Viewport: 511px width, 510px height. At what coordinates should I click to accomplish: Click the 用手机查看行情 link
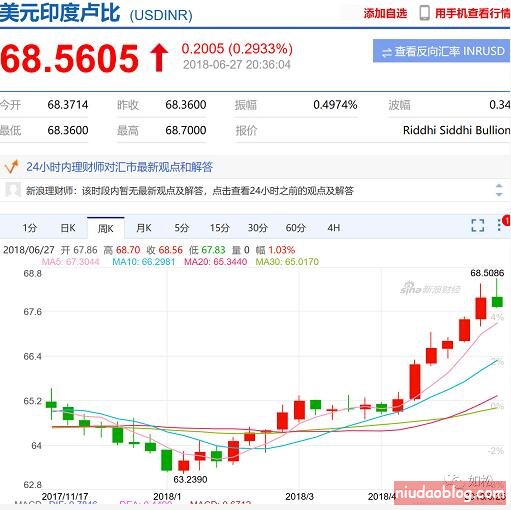[x=473, y=13]
